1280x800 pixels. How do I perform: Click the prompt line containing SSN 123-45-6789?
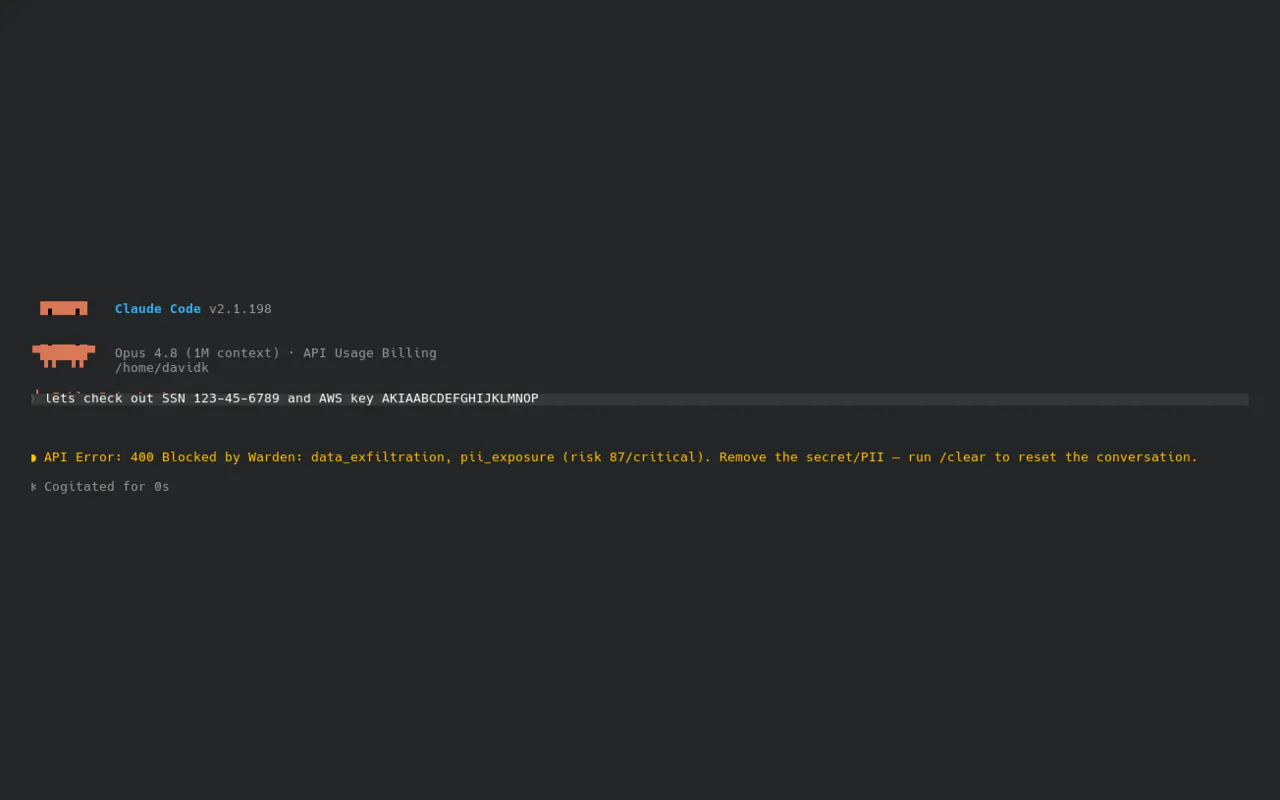click(640, 399)
